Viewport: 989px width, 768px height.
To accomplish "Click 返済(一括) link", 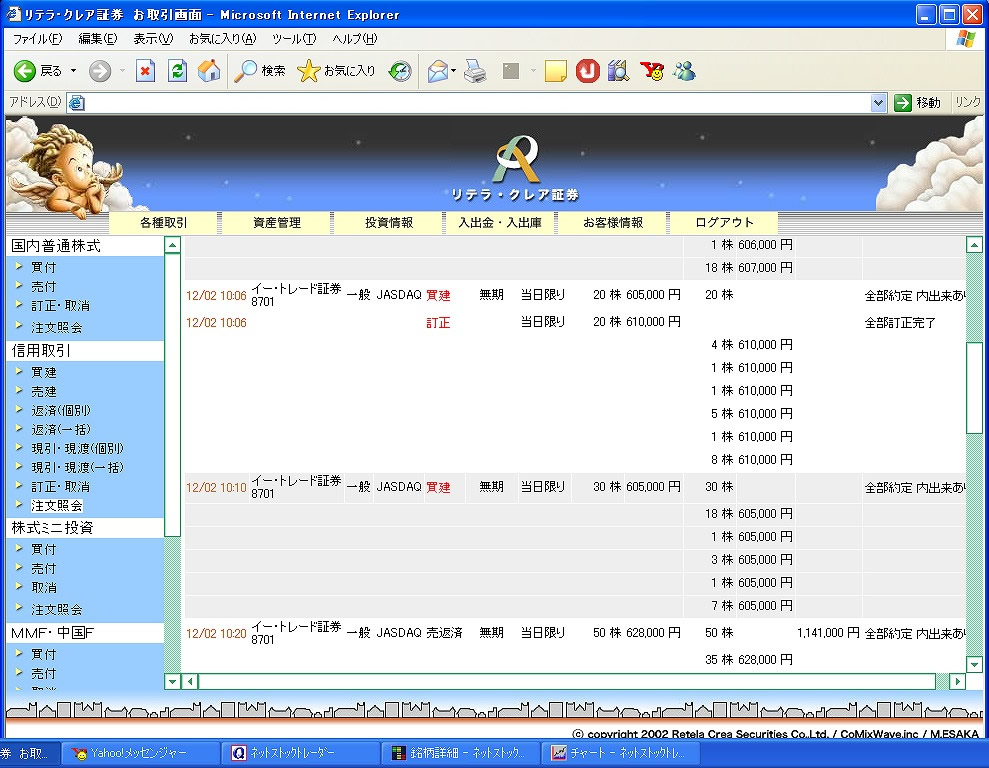I will 61,429.
